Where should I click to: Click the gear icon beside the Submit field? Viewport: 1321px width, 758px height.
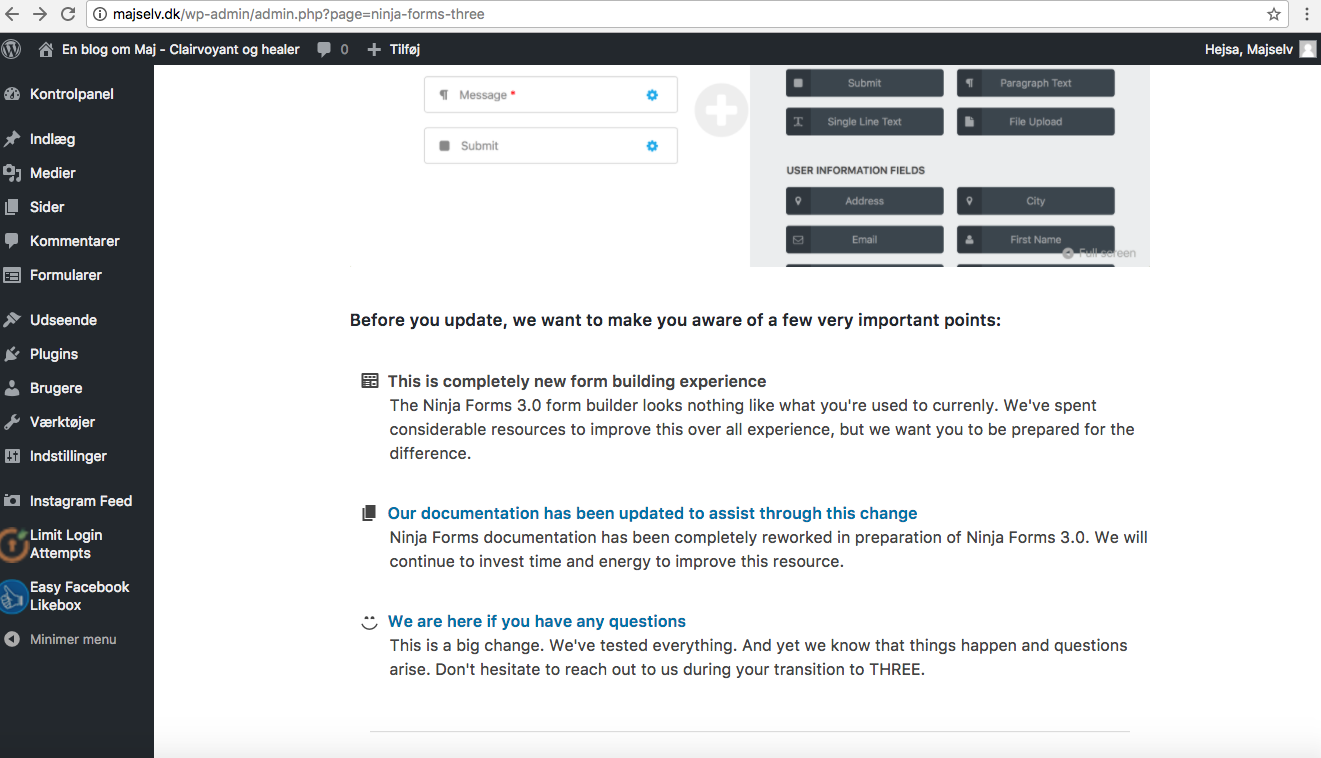[x=652, y=146]
